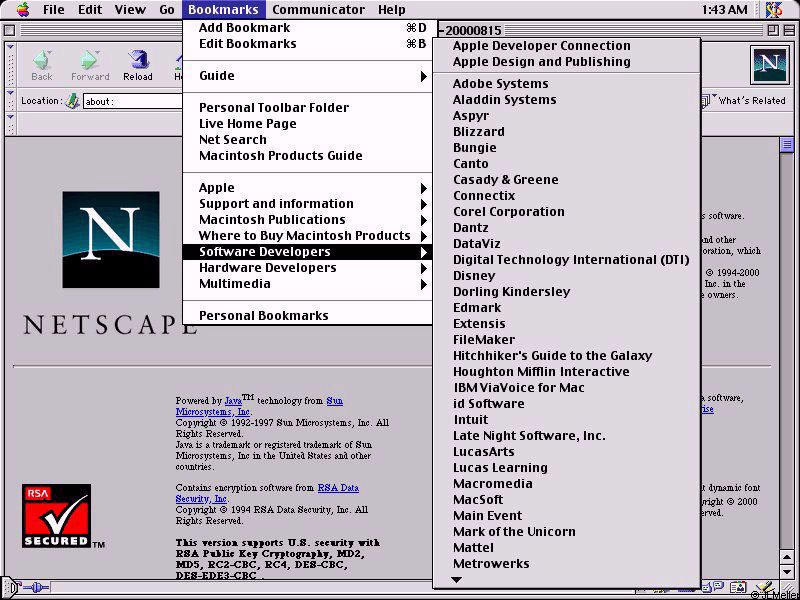
Task: Select Macintosh Products Guide bookmark
Action: (x=307, y=156)
